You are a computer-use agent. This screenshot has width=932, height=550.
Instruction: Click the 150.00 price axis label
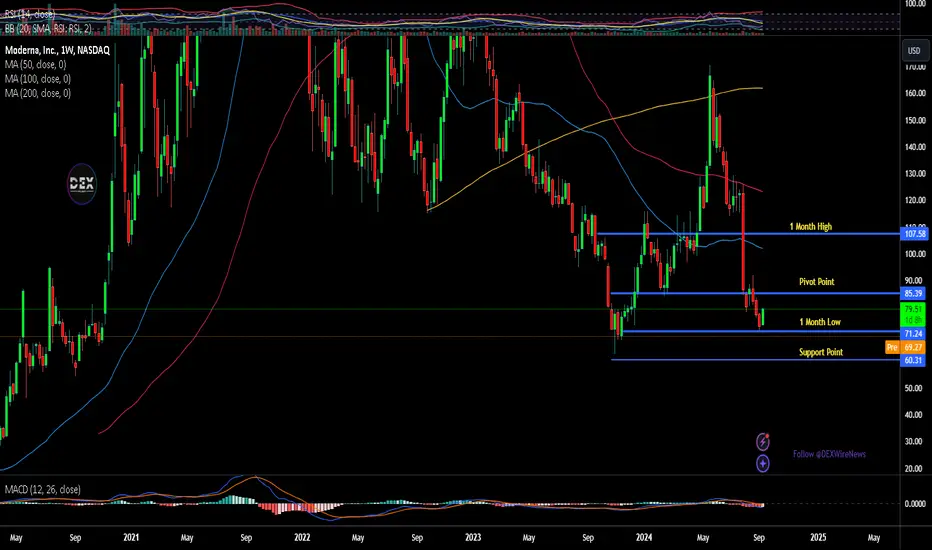pyautogui.click(x=915, y=120)
